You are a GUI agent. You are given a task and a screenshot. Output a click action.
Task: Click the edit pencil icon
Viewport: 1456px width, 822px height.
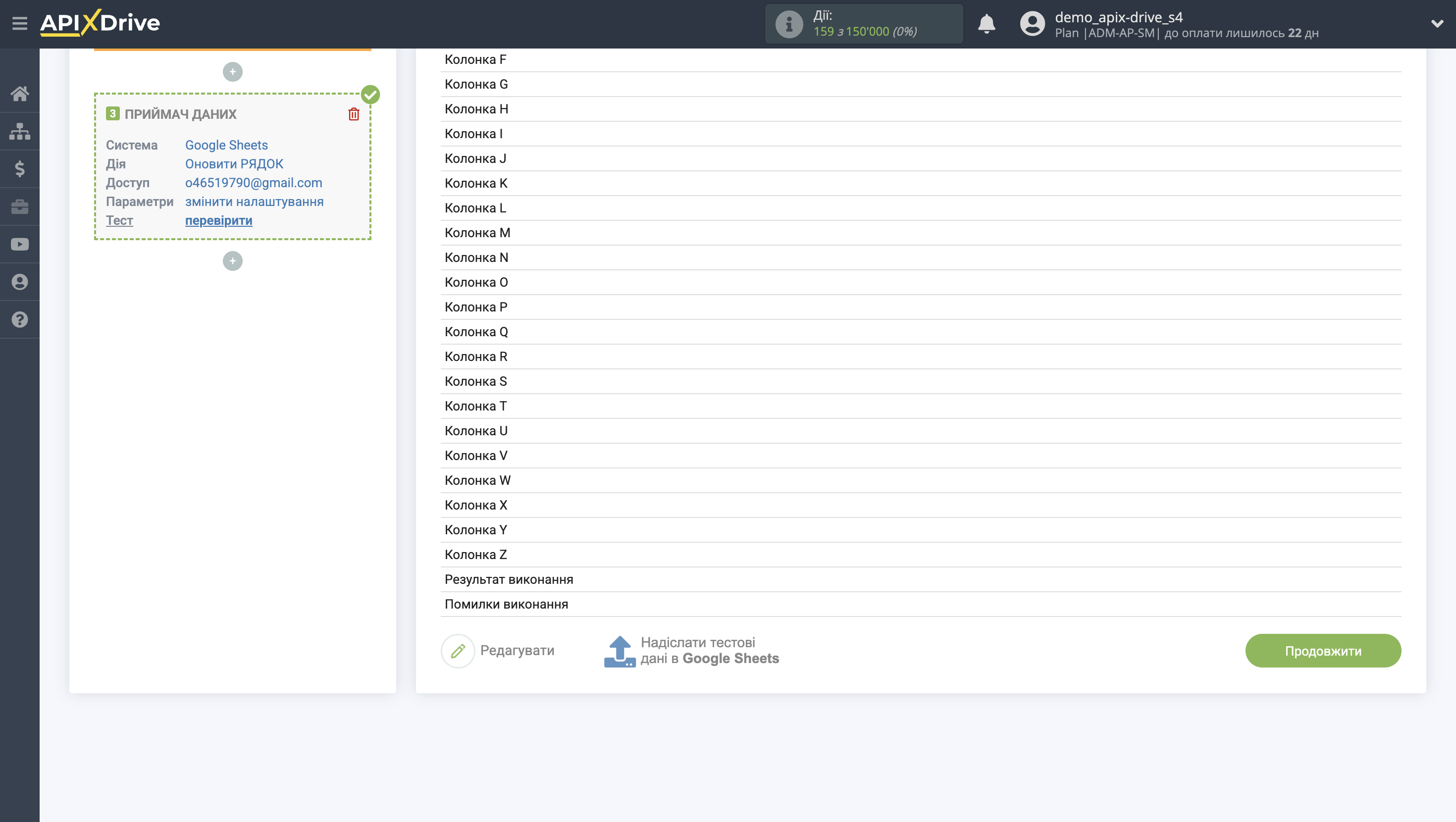click(x=458, y=651)
